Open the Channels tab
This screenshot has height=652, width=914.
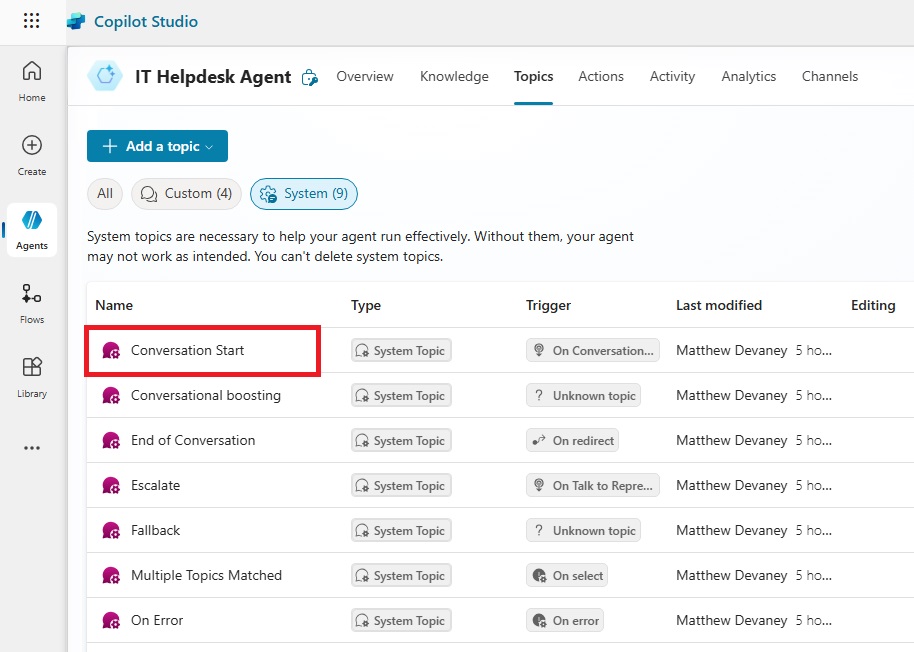tap(829, 76)
